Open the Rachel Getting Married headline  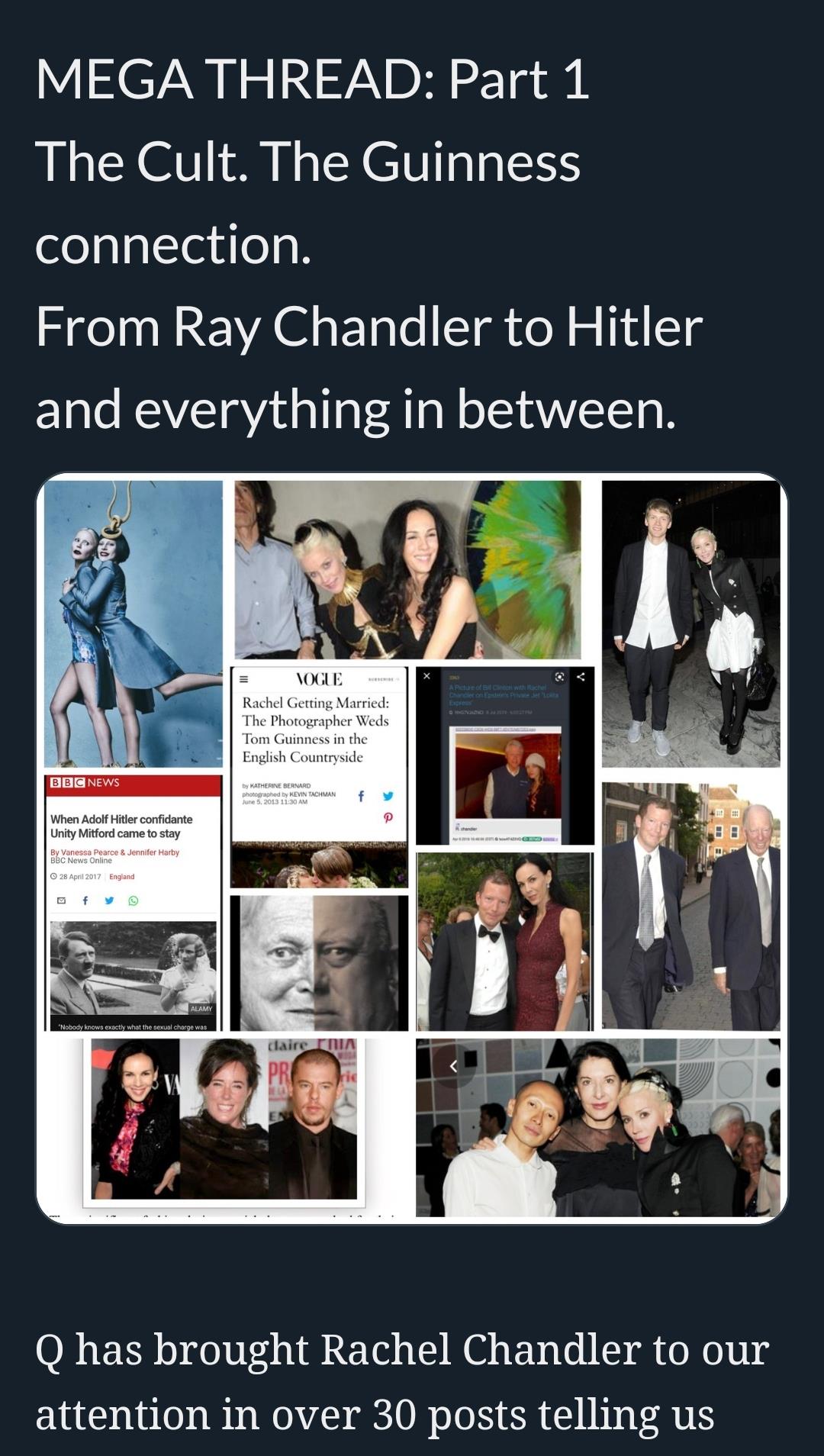(x=316, y=730)
